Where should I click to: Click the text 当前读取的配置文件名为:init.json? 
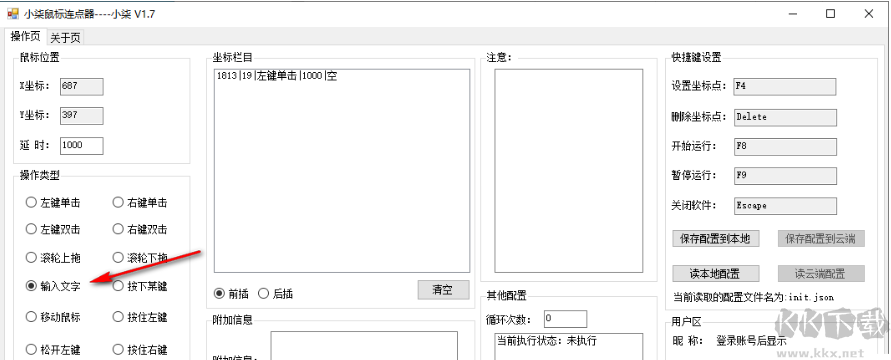(753, 297)
